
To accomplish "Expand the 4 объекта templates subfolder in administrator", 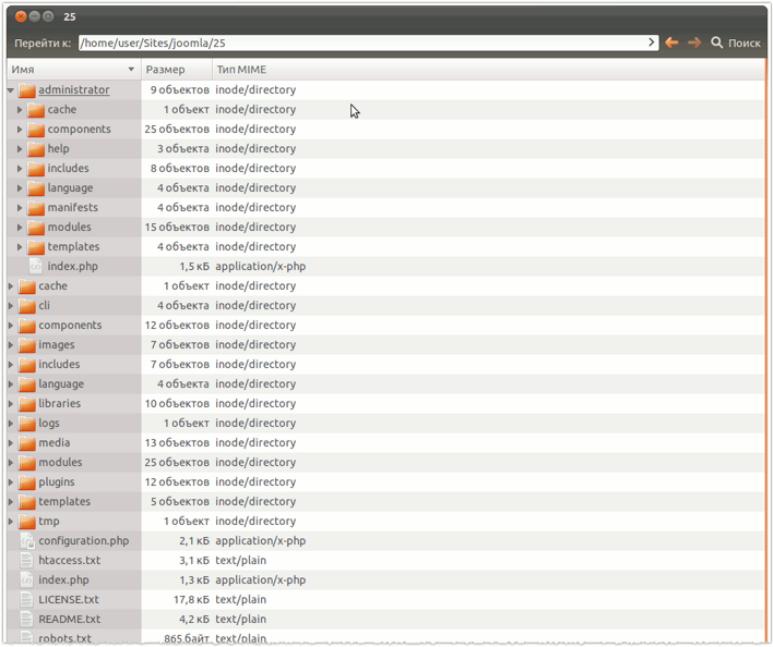I will point(19,247).
